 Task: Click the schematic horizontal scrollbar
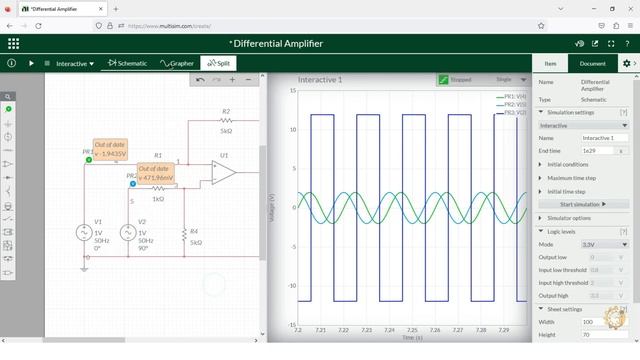click(x=83, y=340)
